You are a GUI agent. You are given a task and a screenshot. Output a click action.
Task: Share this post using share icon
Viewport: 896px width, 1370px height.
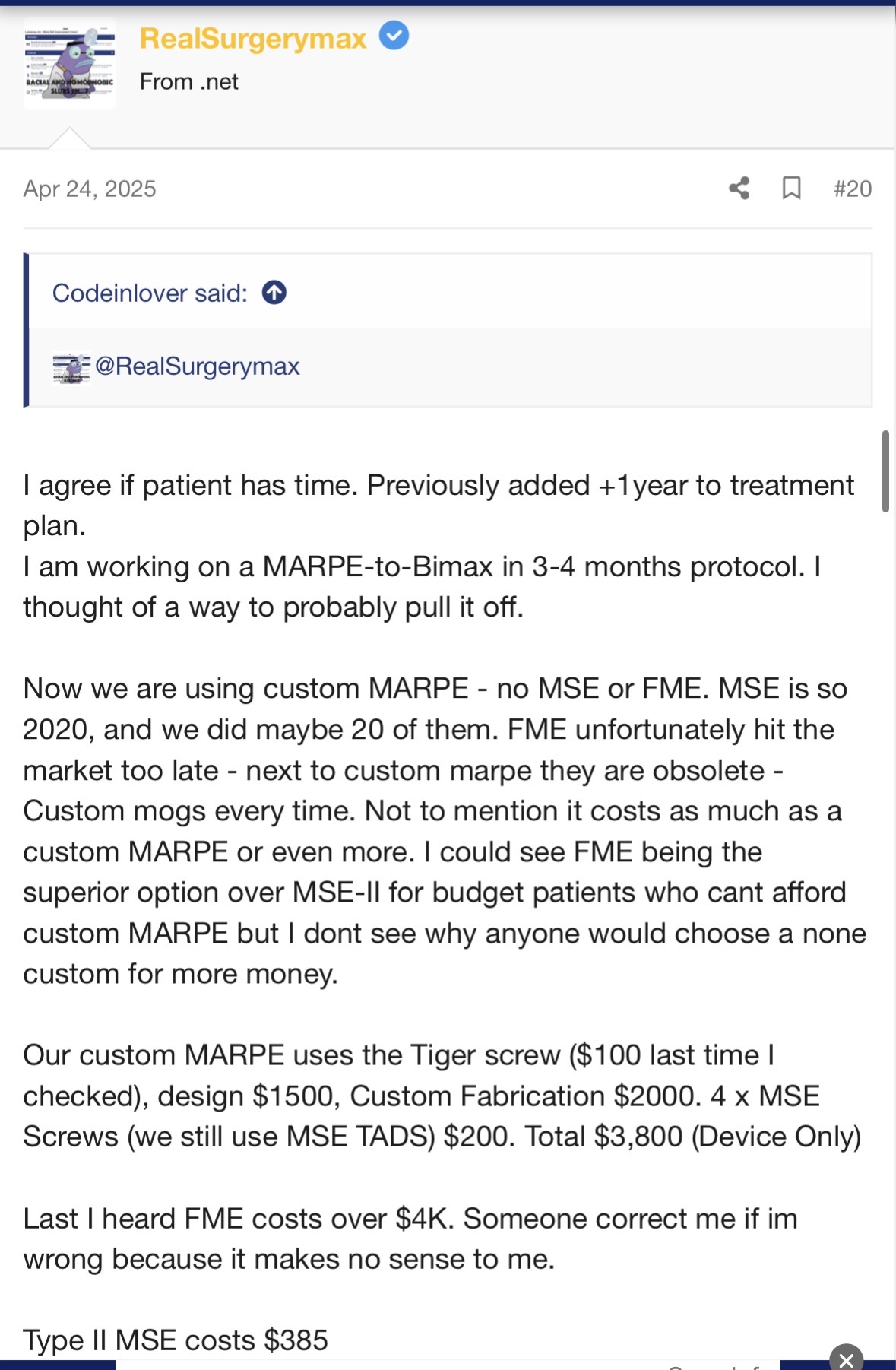(x=739, y=188)
